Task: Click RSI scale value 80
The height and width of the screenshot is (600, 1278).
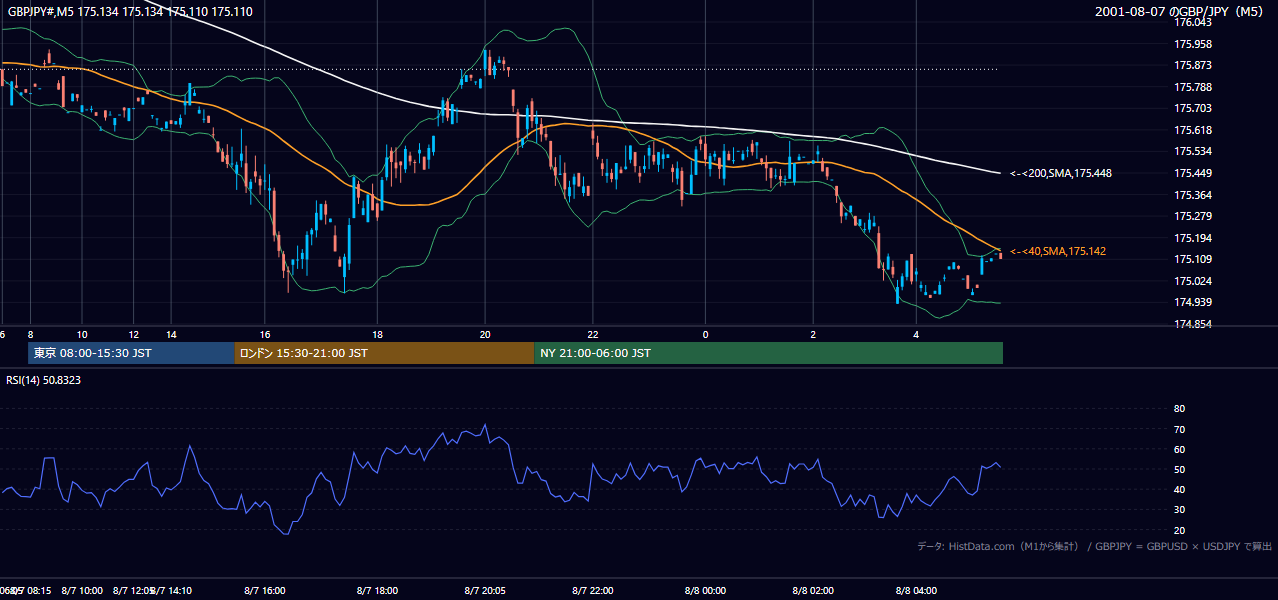Action: click(1179, 409)
